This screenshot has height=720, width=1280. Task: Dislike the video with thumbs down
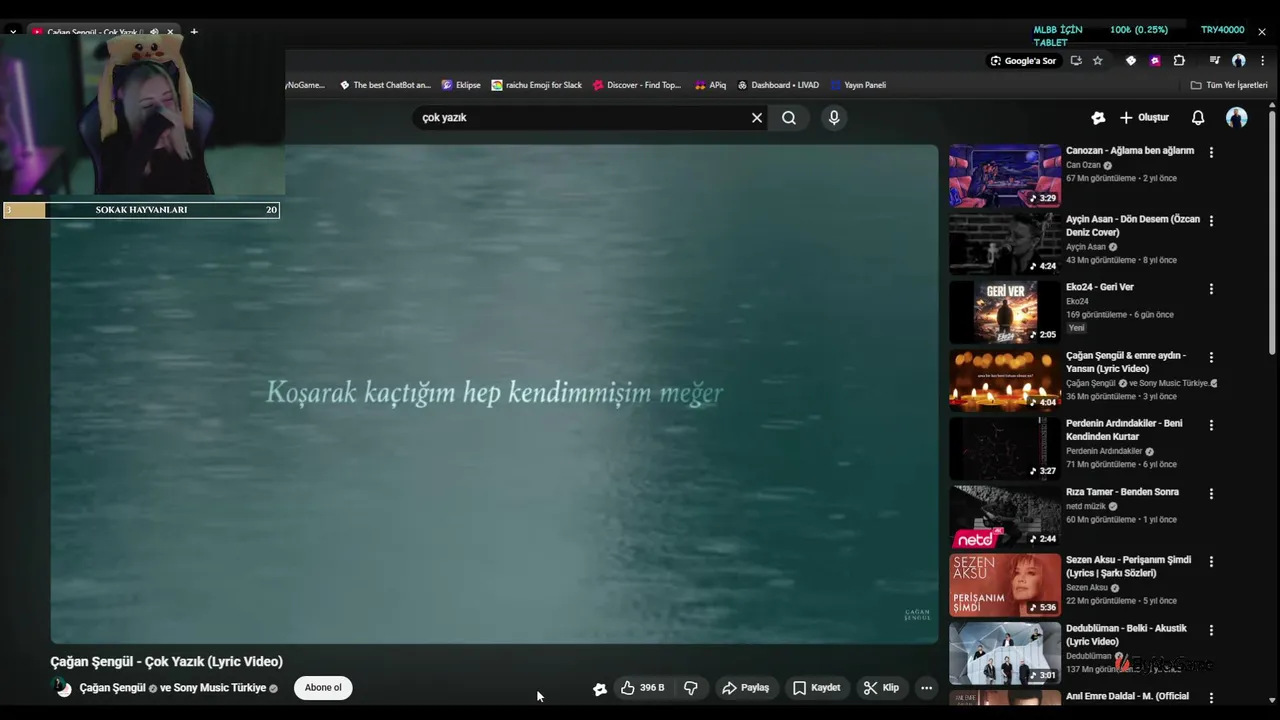click(x=690, y=688)
